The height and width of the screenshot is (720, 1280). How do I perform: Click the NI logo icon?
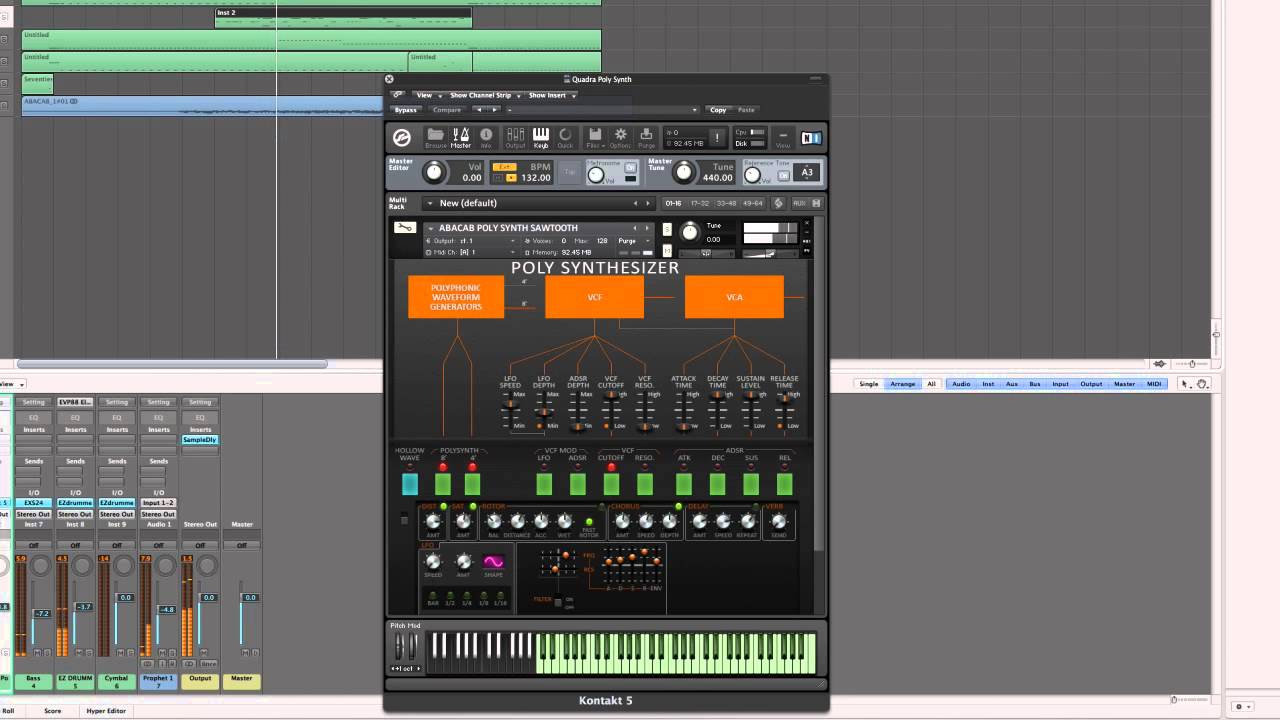click(811, 138)
